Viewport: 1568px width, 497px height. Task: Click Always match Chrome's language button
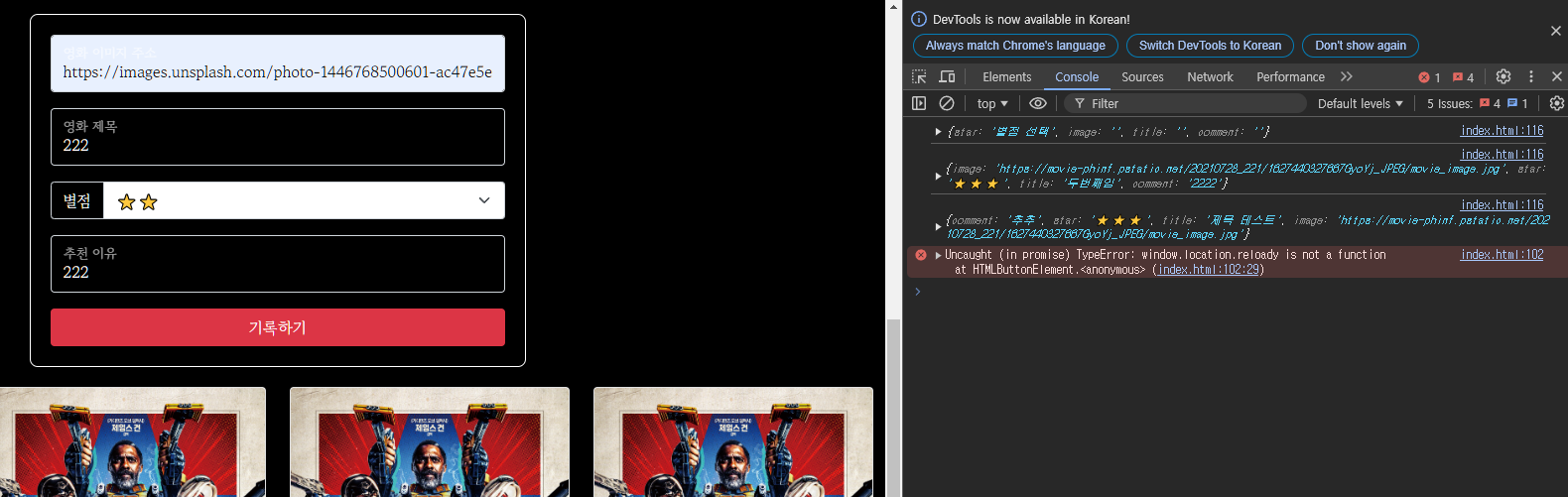pyautogui.click(x=1015, y=46)
